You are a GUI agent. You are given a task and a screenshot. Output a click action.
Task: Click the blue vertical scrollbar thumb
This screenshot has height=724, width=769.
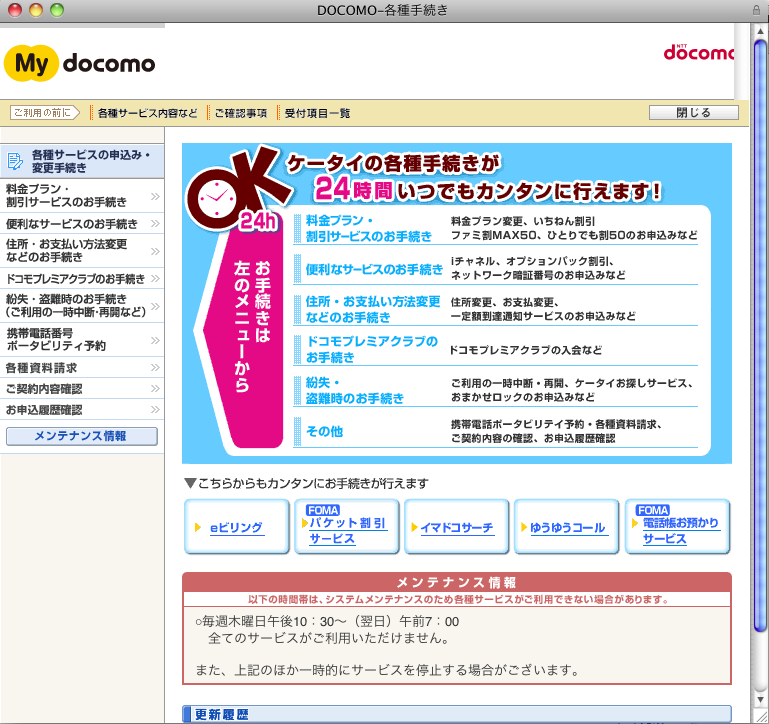tap(760, 336)
